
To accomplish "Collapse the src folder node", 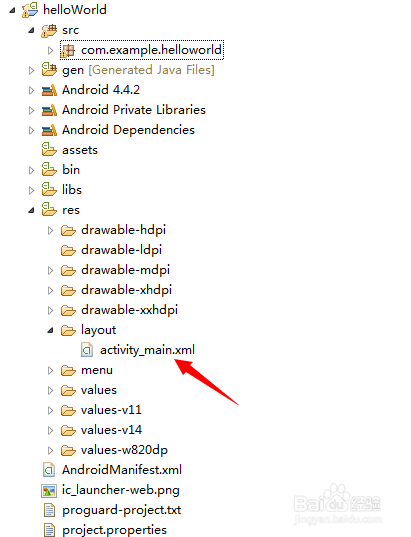I will [x=32, y=30].
